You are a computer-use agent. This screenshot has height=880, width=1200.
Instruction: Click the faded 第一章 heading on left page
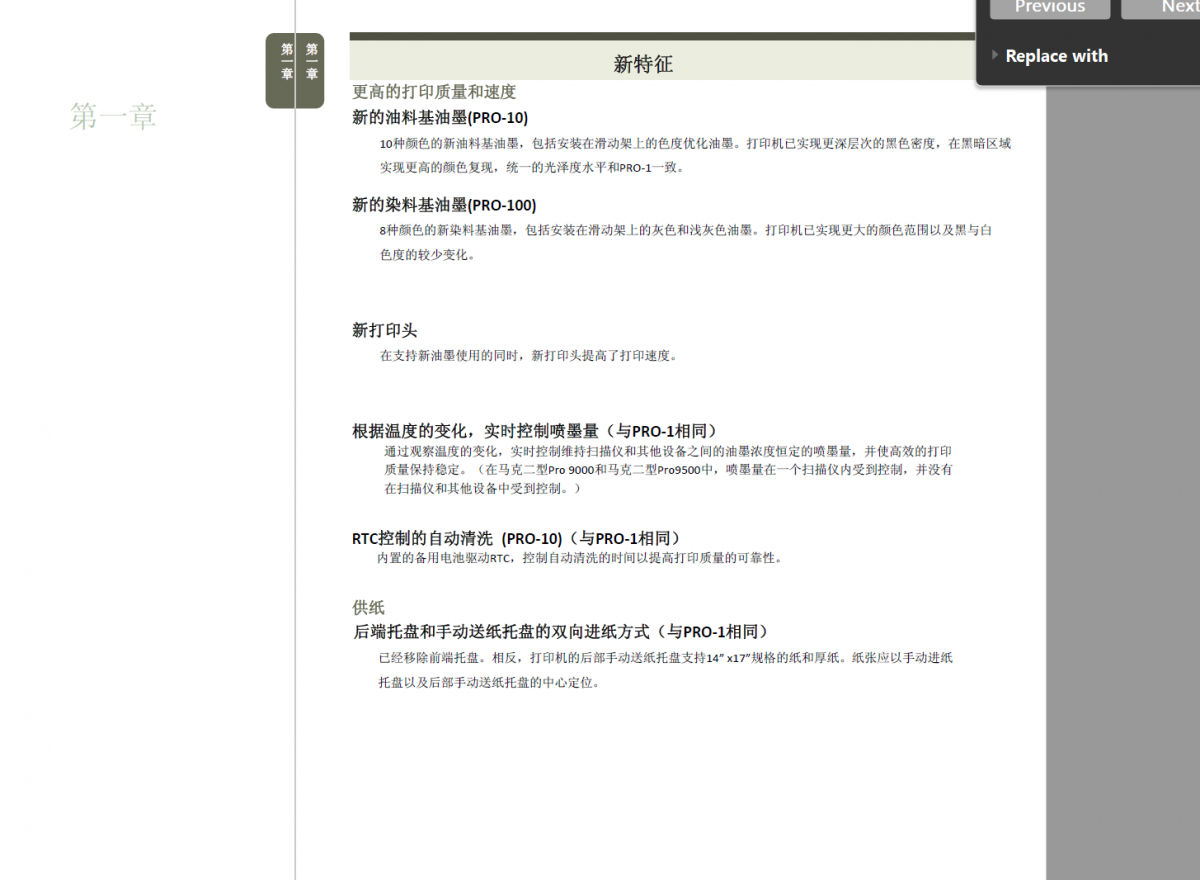[113, 117]
